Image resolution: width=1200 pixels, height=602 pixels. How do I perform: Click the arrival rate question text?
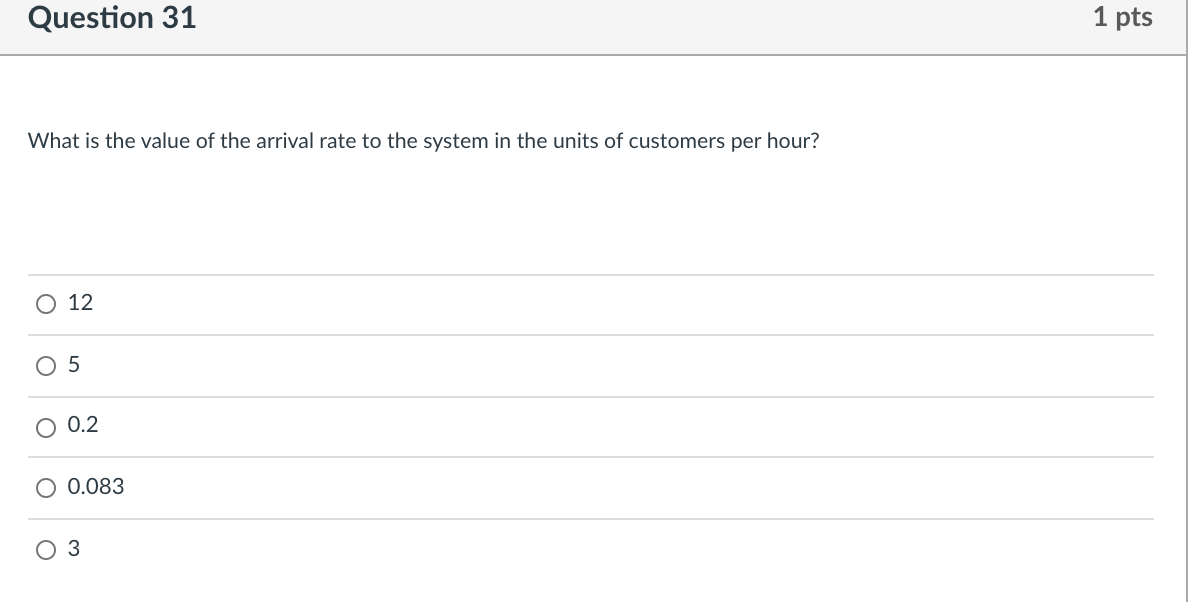coord(423,141)
